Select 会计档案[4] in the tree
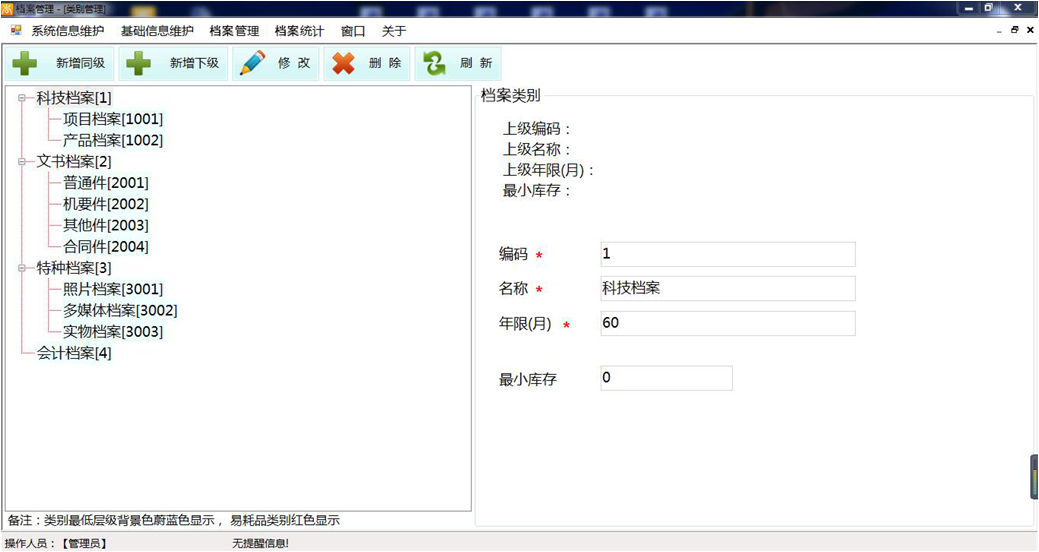 [x=74, y=353]
